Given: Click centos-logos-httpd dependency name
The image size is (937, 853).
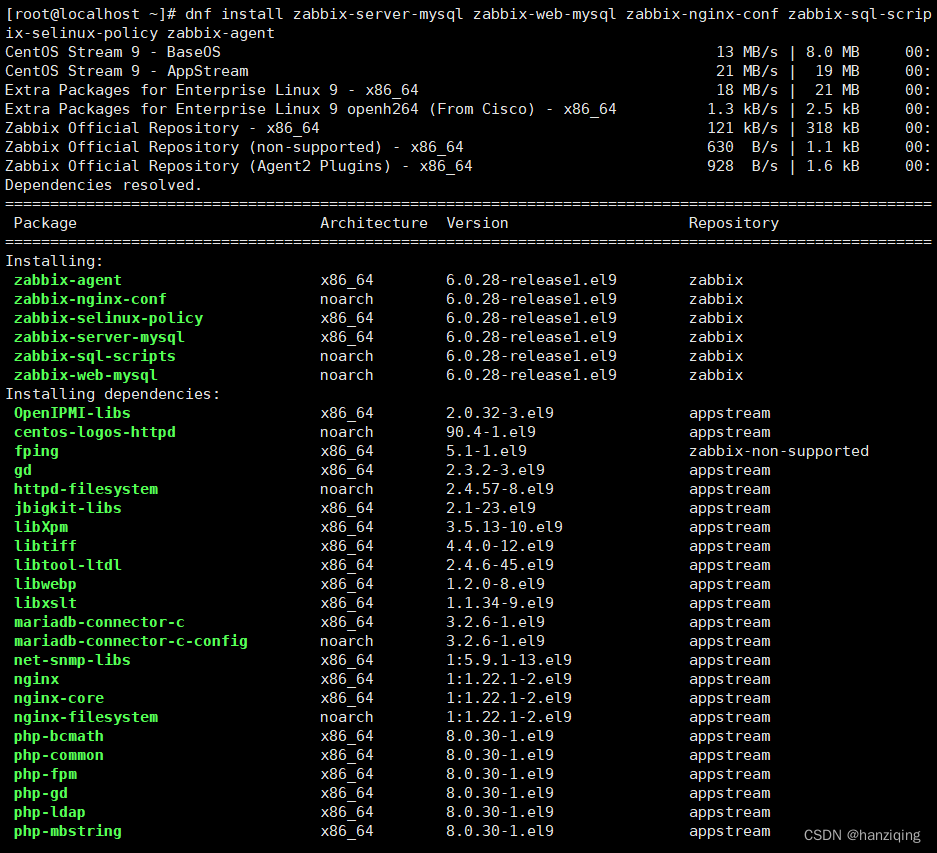Looking at the screenshot, I should [x=94, y=432].
